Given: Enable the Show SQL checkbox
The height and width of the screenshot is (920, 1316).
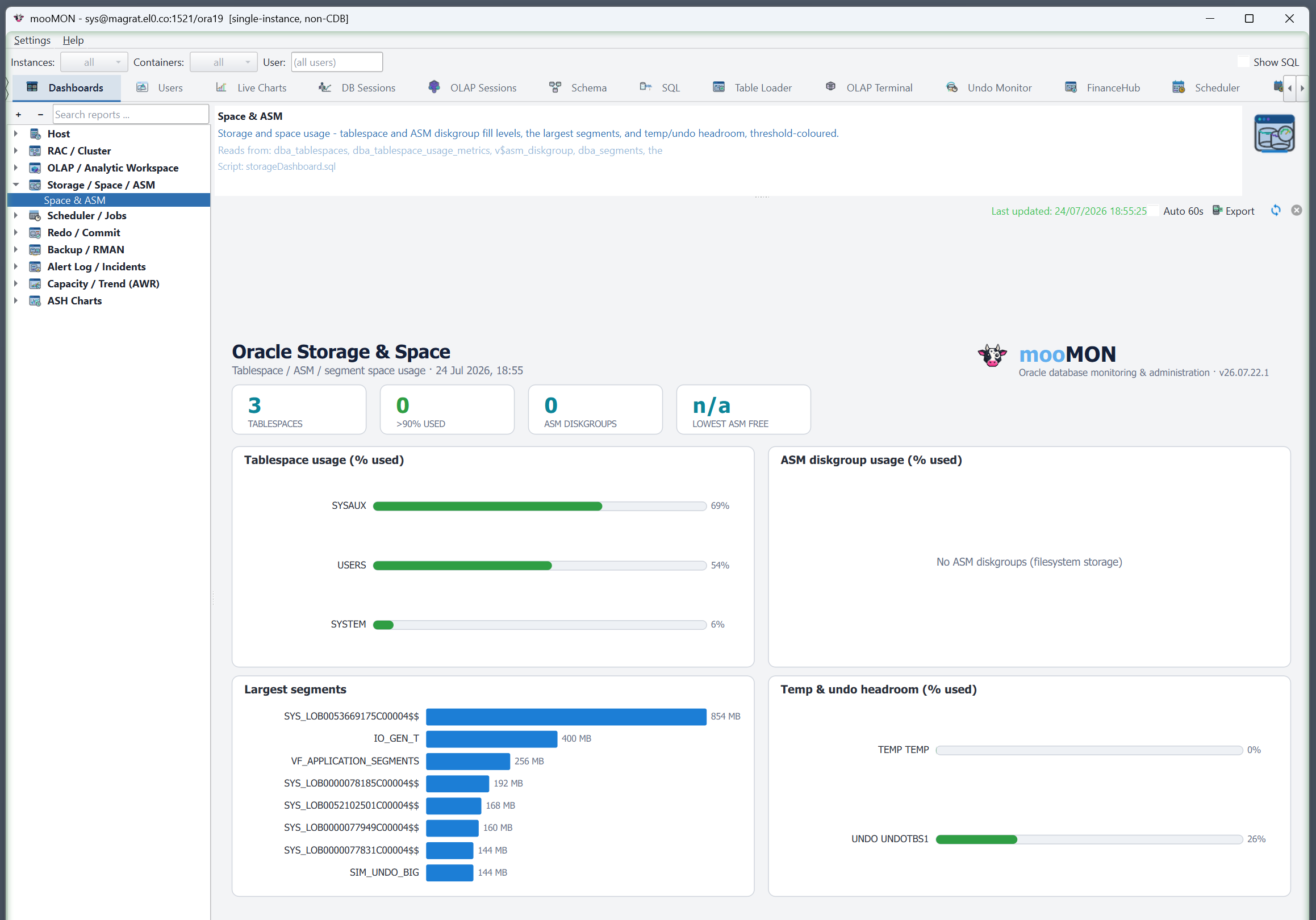Looking at the screenshot, I should [1243, 62].
